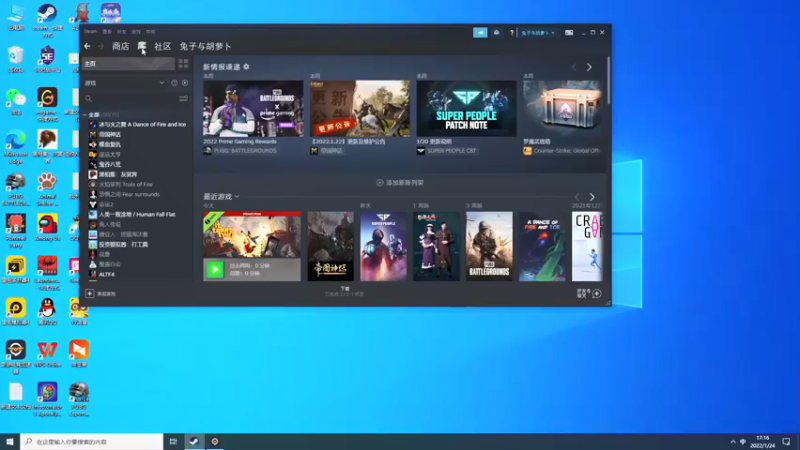Click the green Play button
Viewport: 800px width, 450px height.
pos(215,269)
